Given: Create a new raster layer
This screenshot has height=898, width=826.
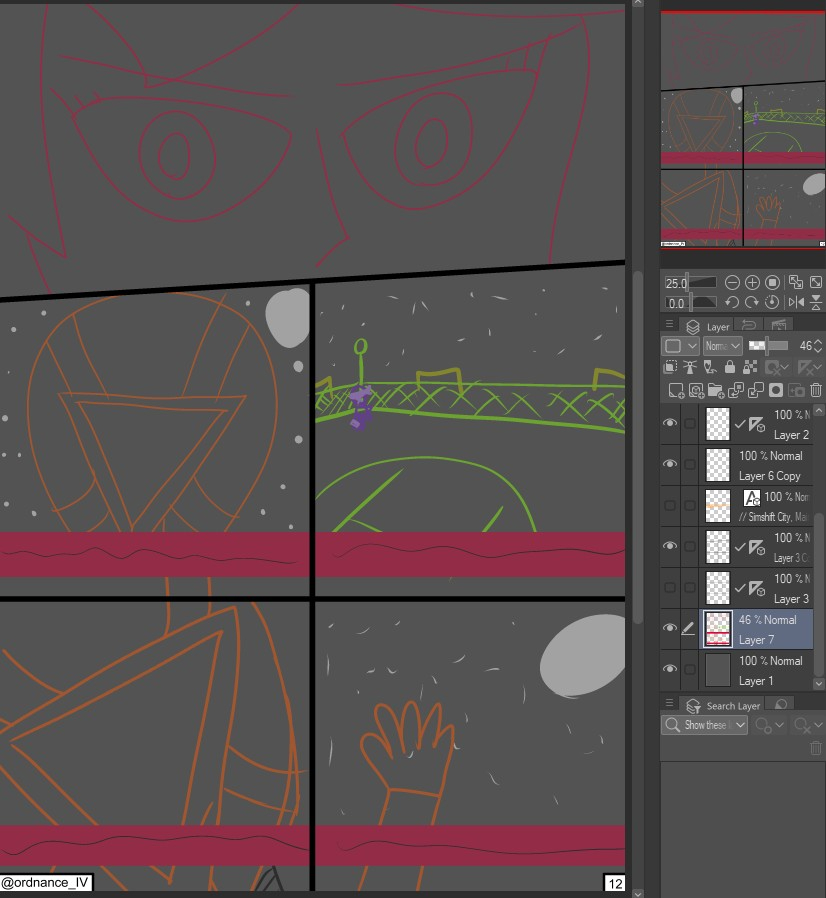Looking at the screenshot, I should (x=676, y=390).
